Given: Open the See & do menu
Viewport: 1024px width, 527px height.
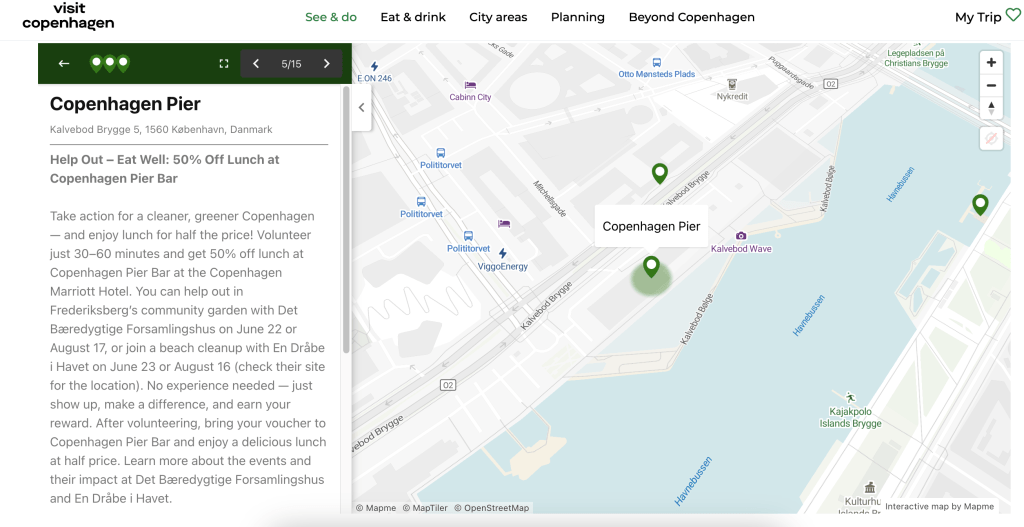Looking at the screenshot, I should coord(330,17).
